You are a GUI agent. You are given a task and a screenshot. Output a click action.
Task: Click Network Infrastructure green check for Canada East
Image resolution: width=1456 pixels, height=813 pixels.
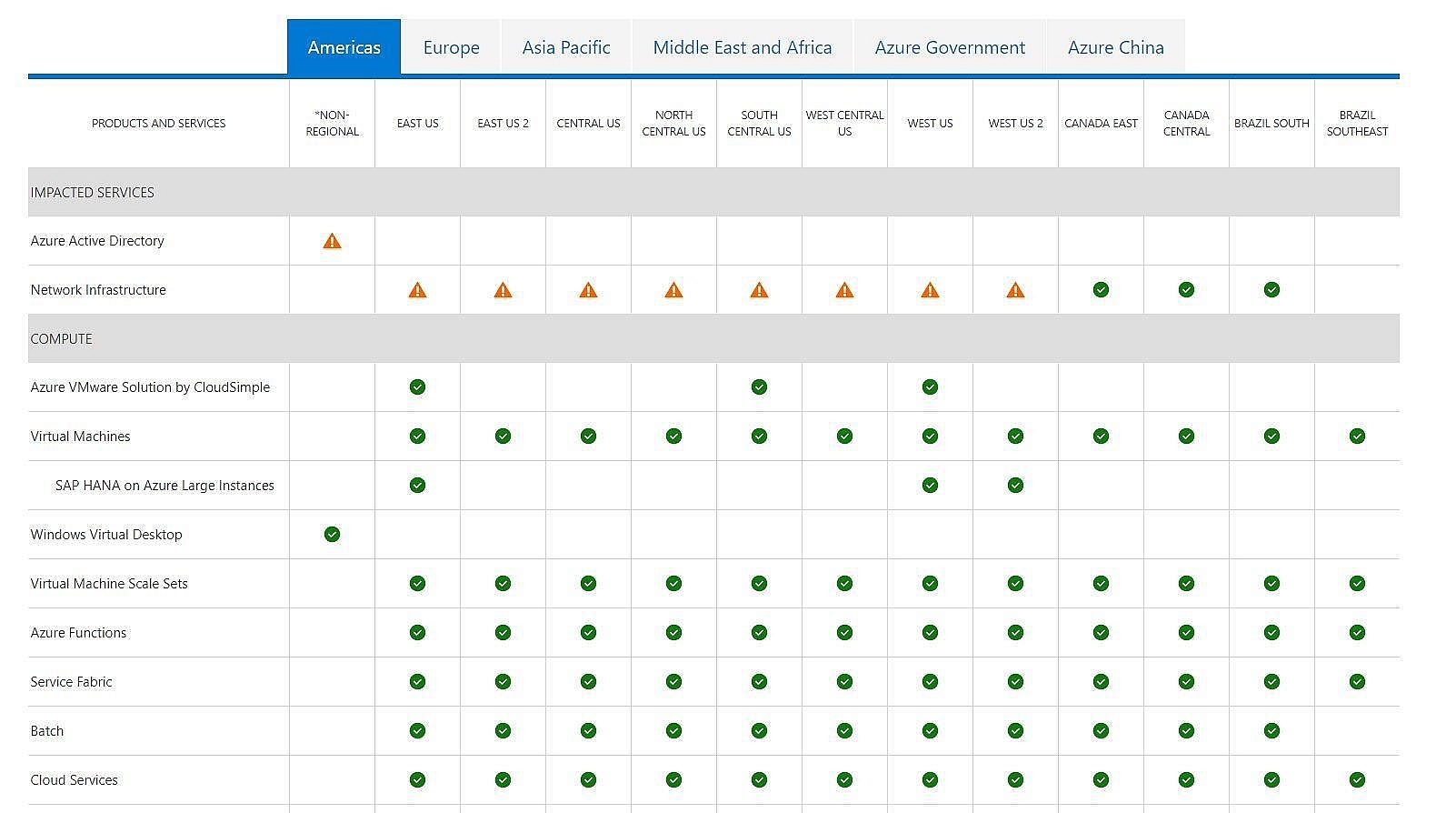click(x=1101, y=290)
